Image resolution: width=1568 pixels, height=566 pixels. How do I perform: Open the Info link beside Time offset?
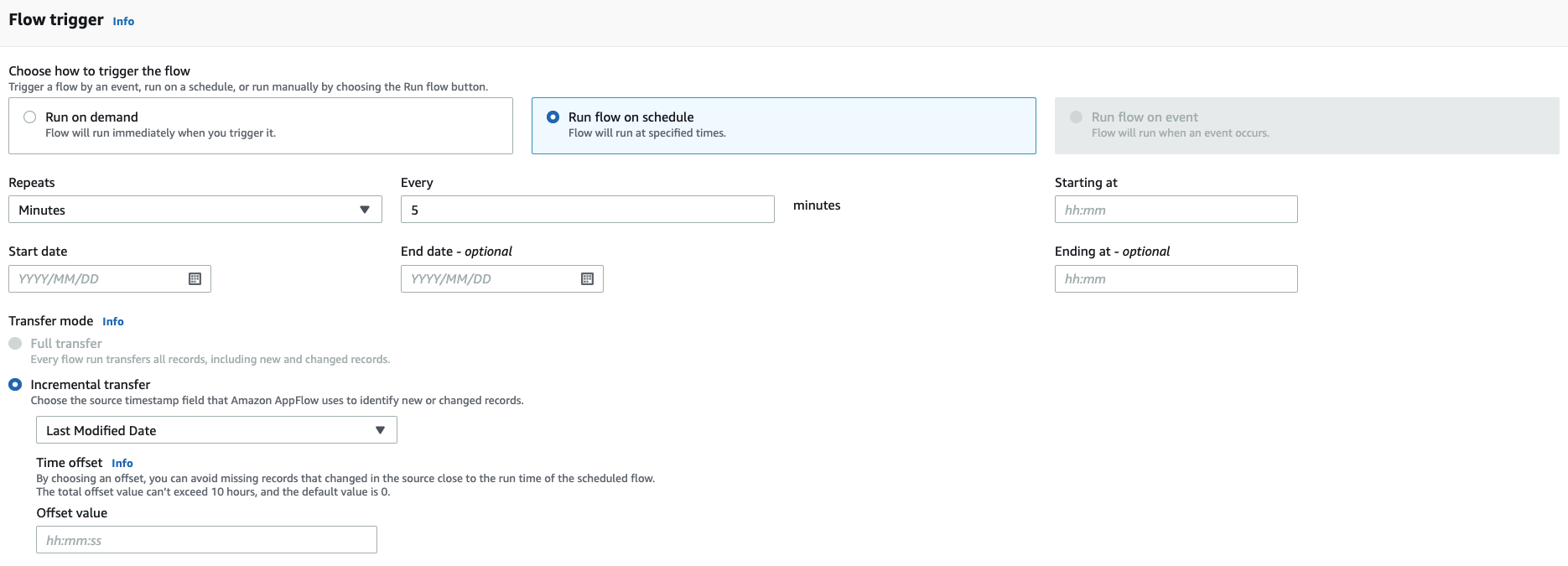click(x=122, y=464)
